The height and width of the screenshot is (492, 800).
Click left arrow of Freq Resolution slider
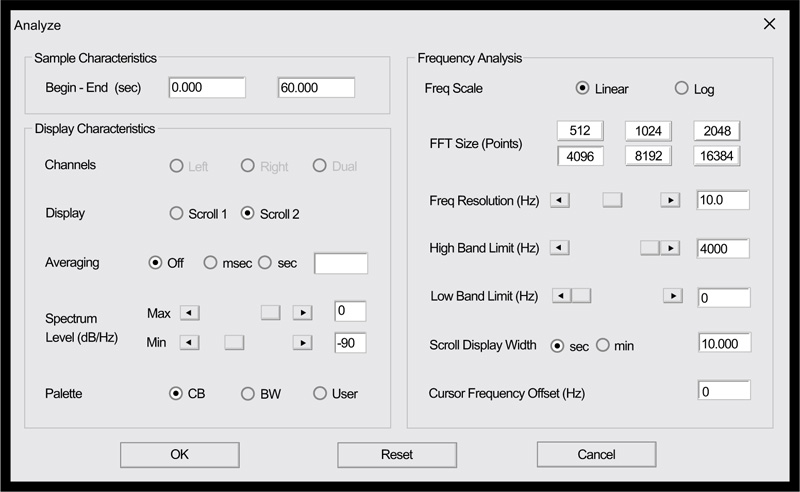[x=560, y=200]
